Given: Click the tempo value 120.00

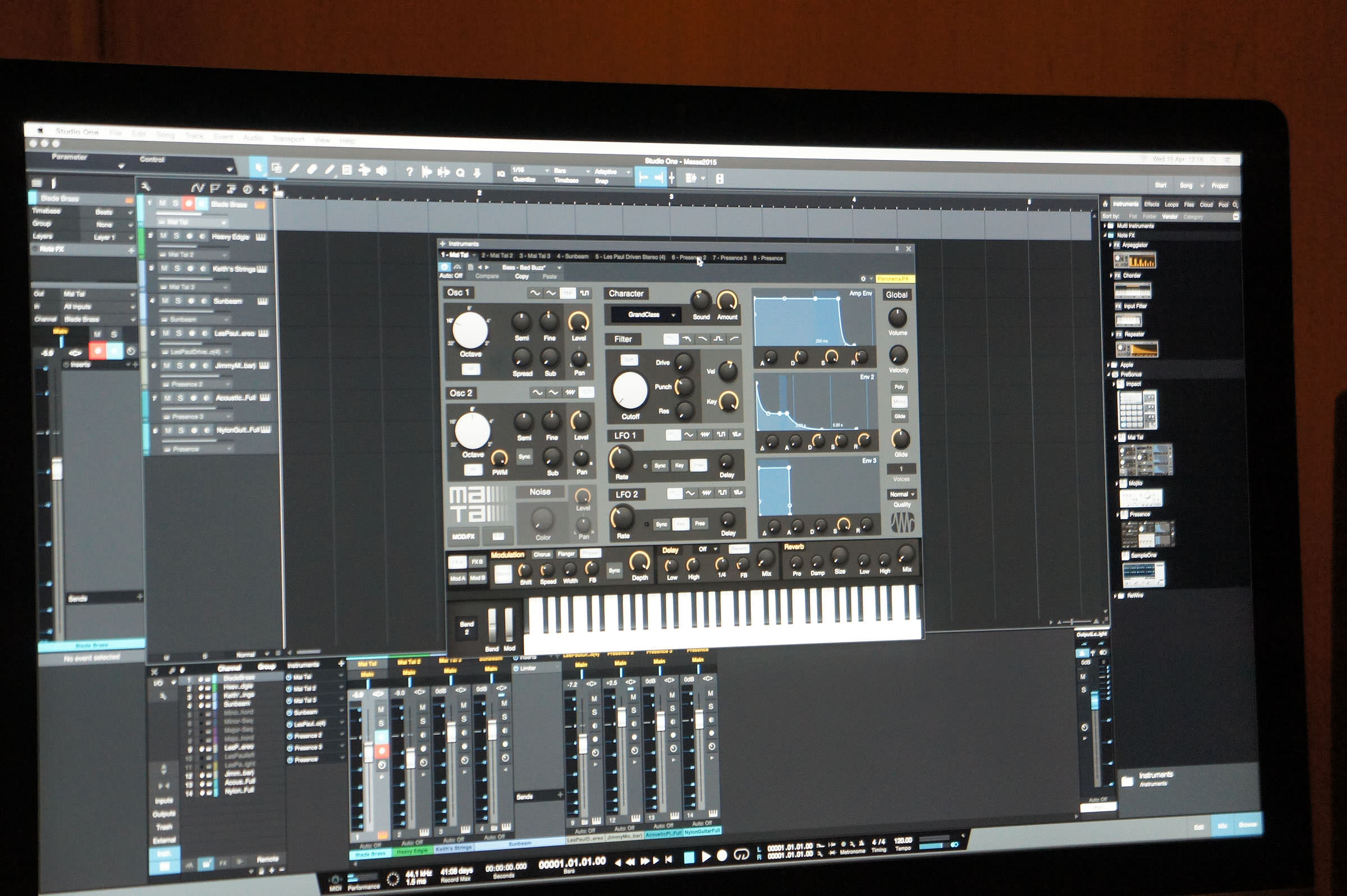Looking at the screenshot, I should point(902,840).
